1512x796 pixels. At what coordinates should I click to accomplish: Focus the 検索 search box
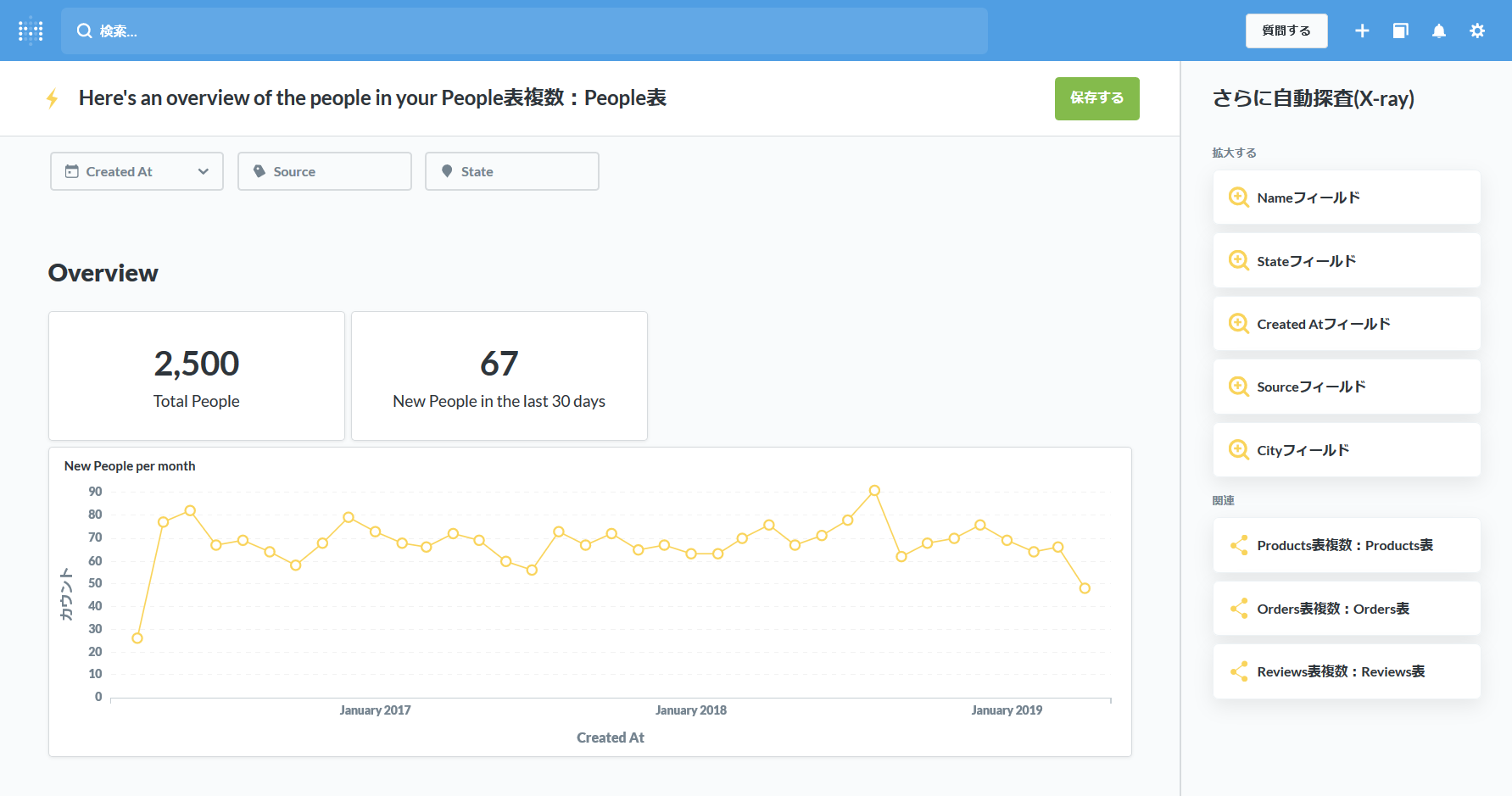524,31
